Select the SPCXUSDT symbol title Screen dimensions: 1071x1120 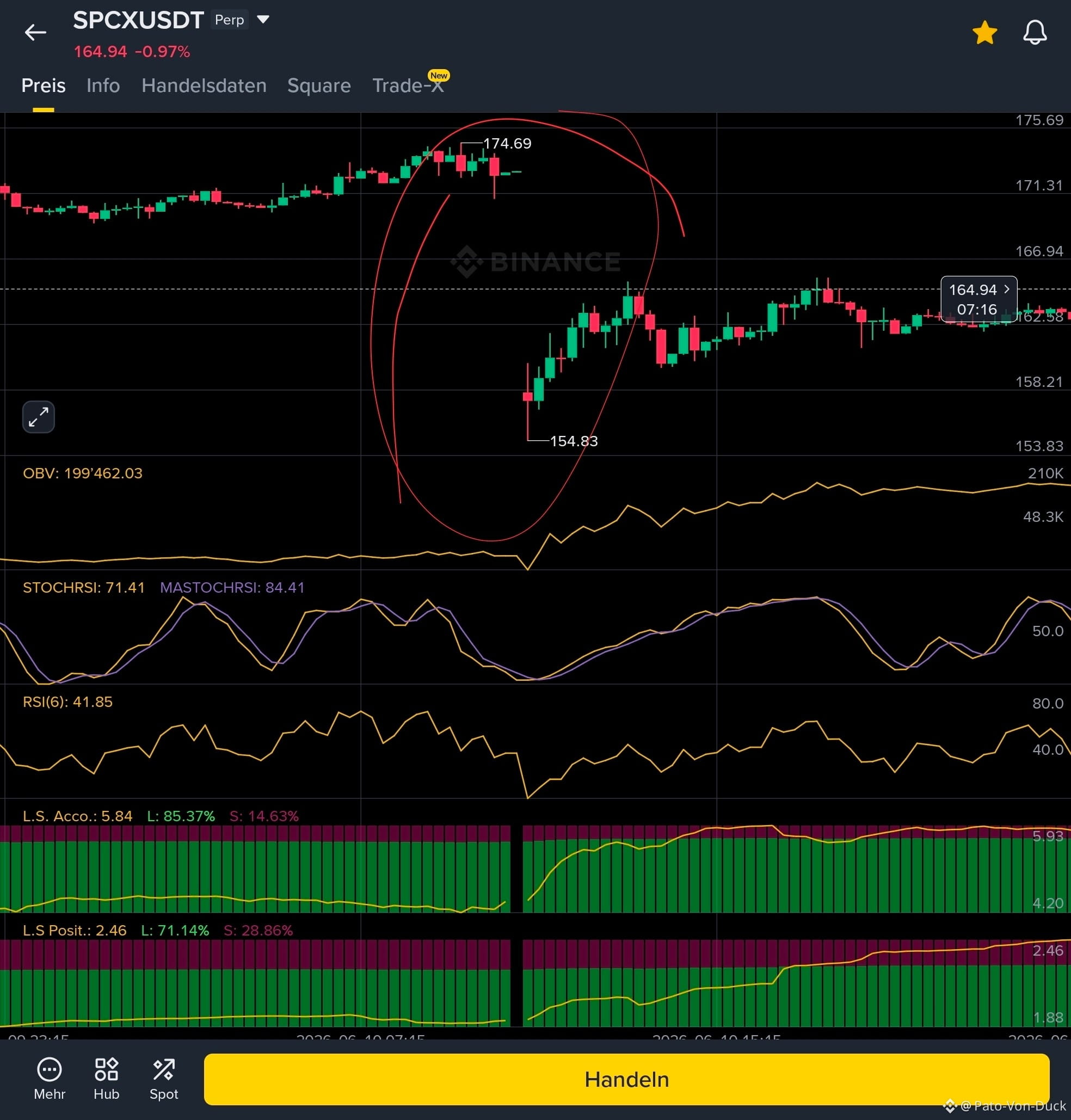point(138,21)
